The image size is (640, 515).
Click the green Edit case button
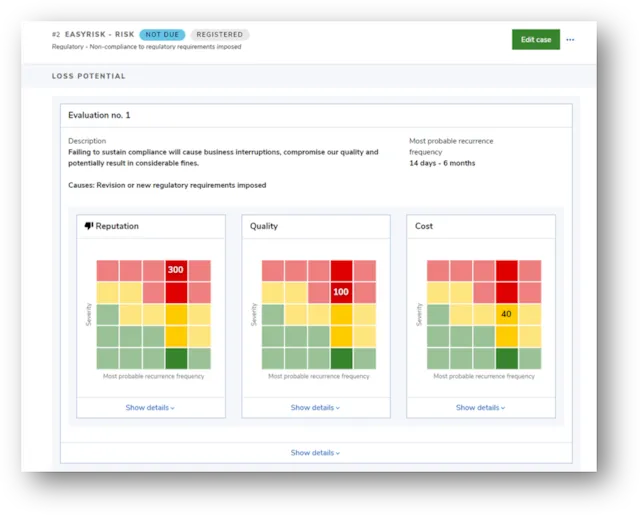[536, 40]
